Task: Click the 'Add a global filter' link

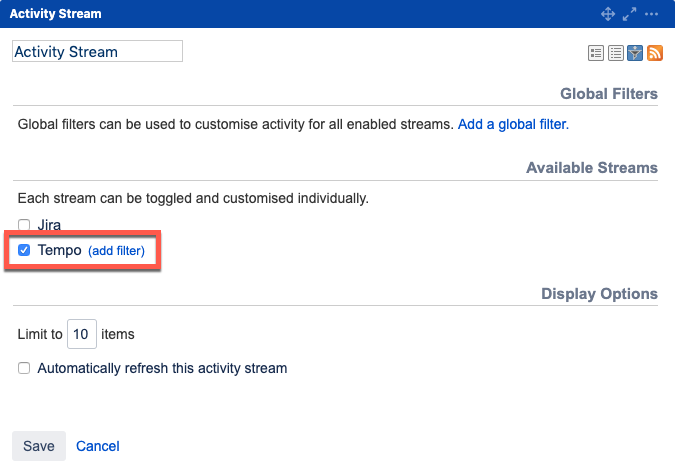Action: pyautogui.click(x=512, y=125)
